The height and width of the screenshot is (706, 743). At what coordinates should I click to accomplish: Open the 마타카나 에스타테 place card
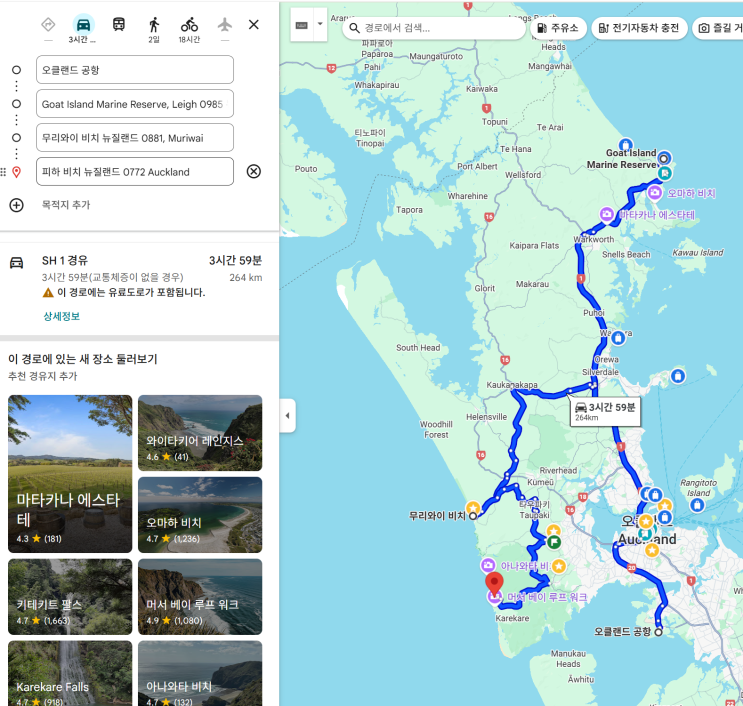pos(70,474)
